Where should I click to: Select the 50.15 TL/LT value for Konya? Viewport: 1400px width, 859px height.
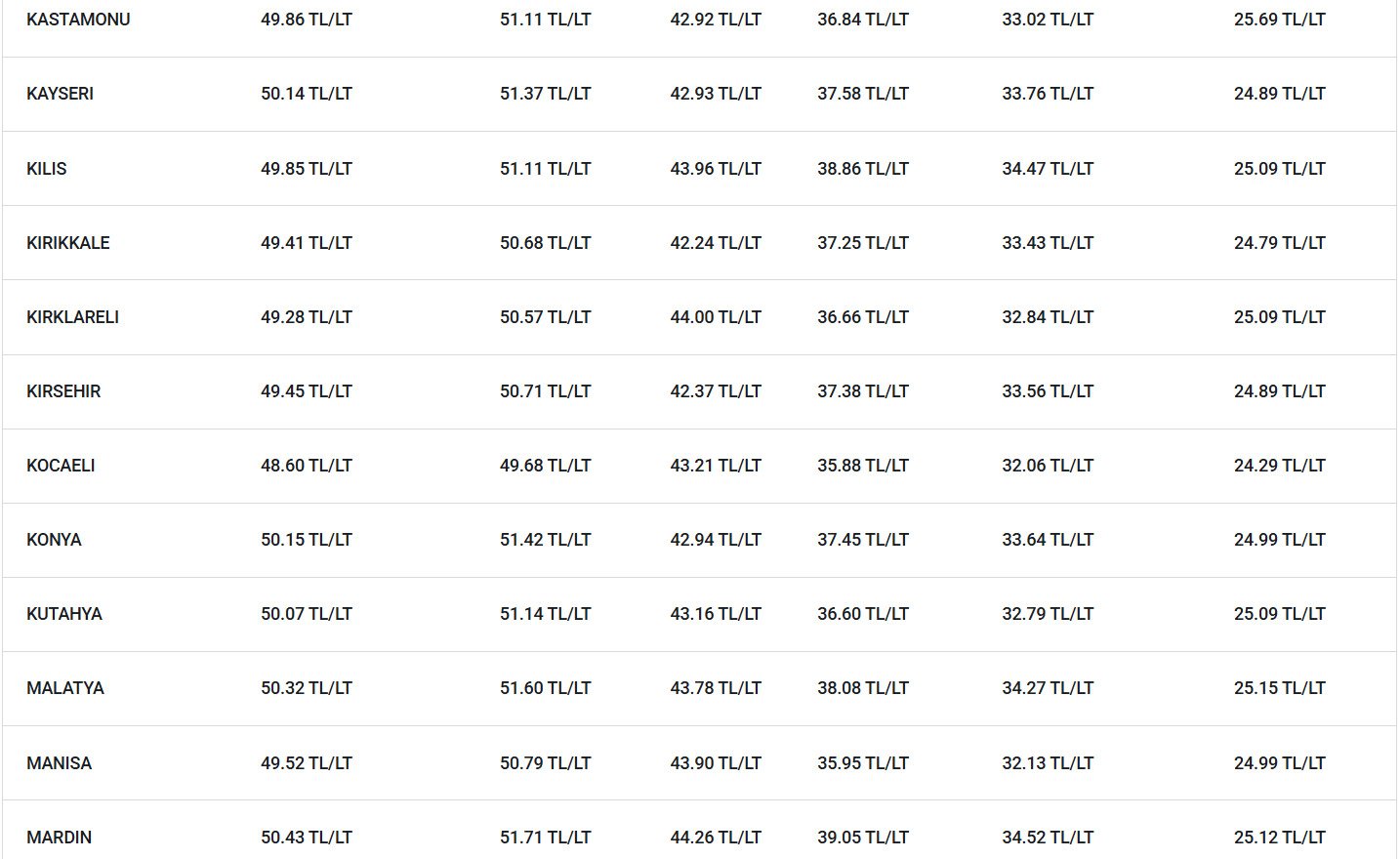pos(307,540)
